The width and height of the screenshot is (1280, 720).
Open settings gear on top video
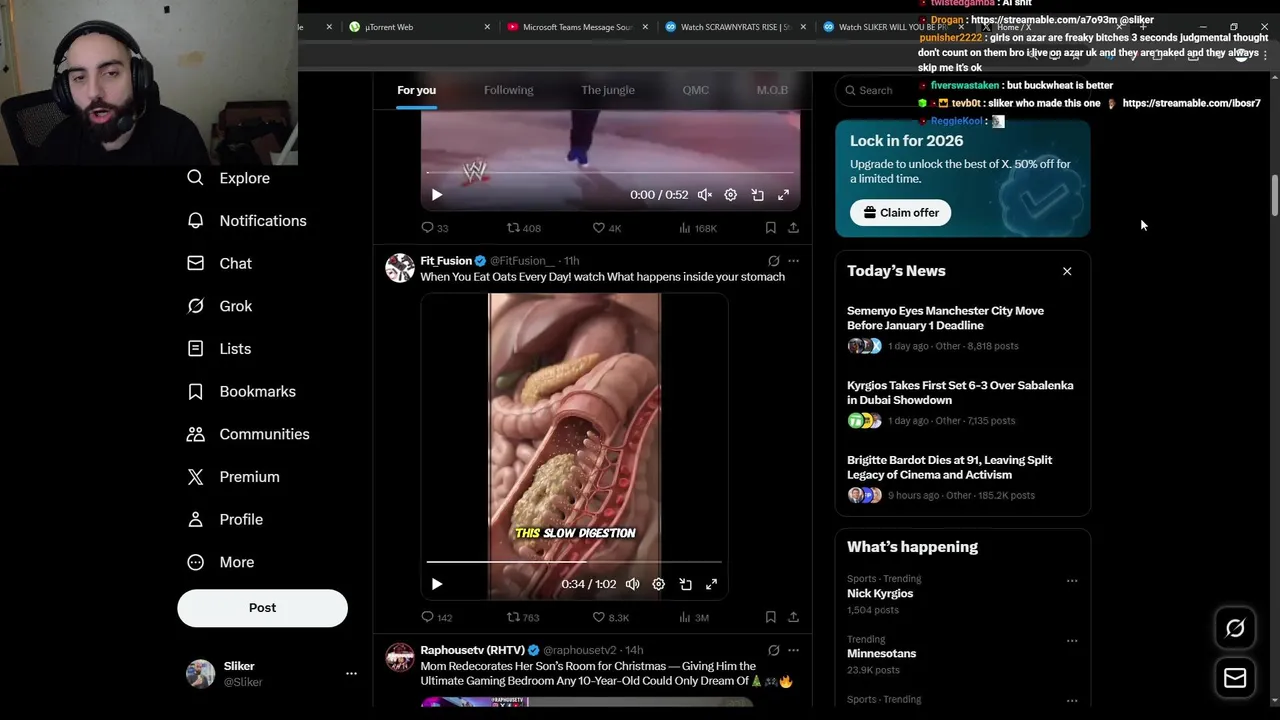[x=731, y=195]
